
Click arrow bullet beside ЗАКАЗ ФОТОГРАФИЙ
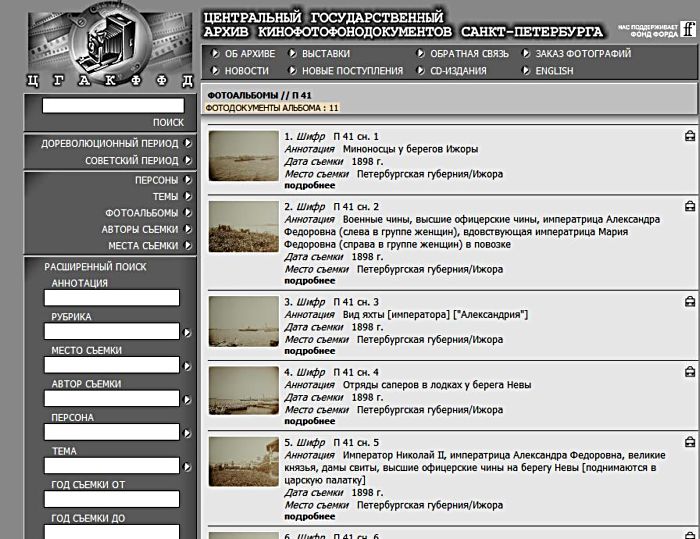[526, 54]
